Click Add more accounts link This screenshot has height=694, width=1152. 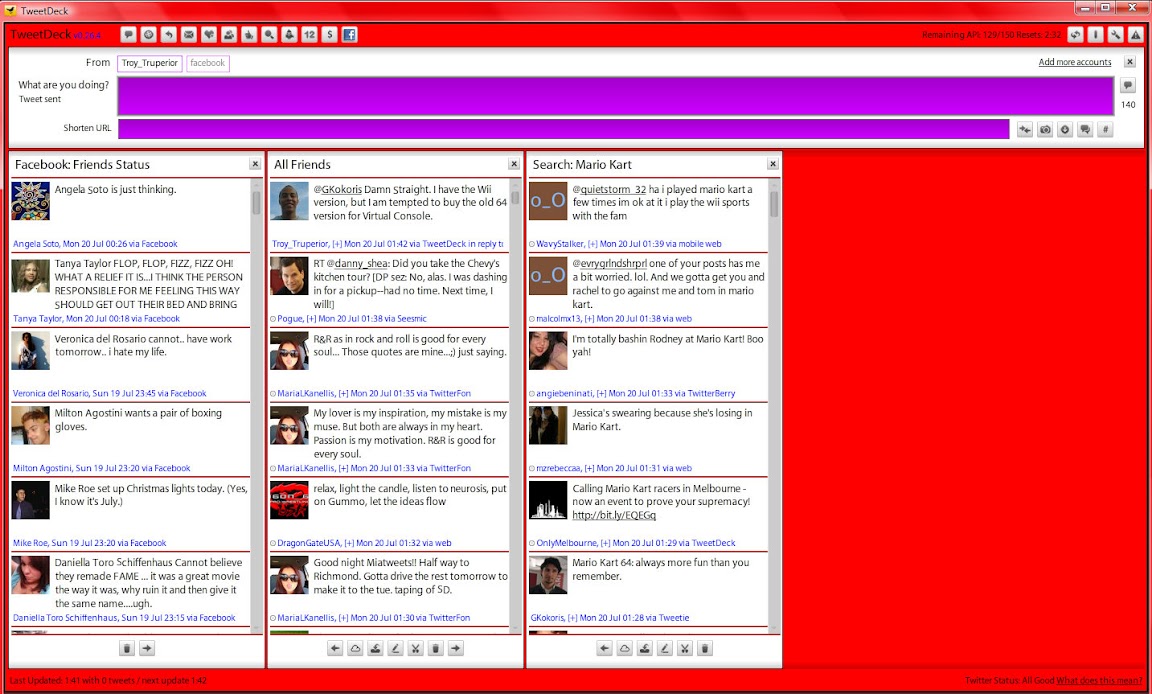[x=1075, y=62]
